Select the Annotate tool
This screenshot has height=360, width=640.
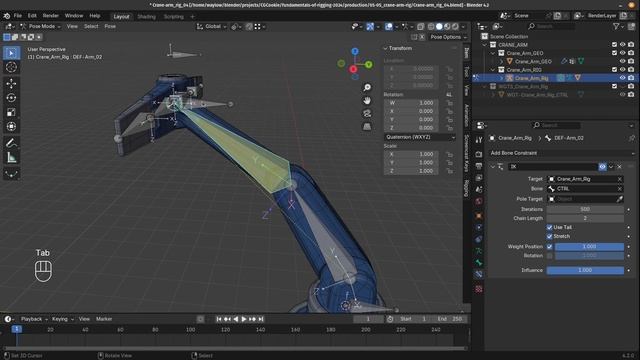click(11, 143)
